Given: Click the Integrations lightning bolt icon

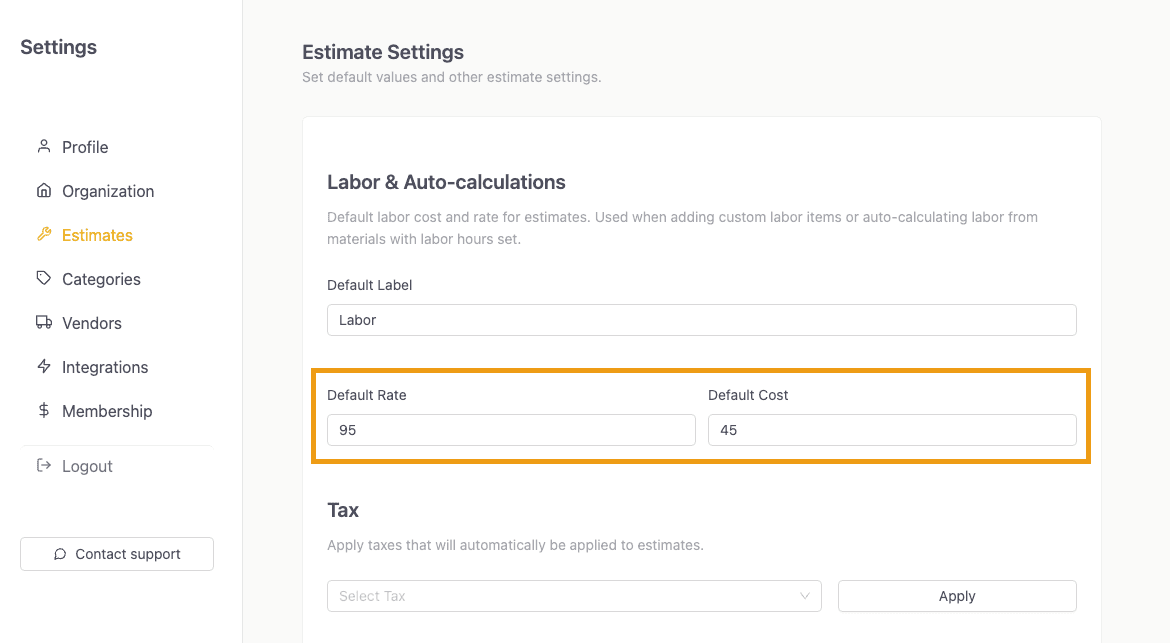Looking at the screenshot, I should pos(44,367).
